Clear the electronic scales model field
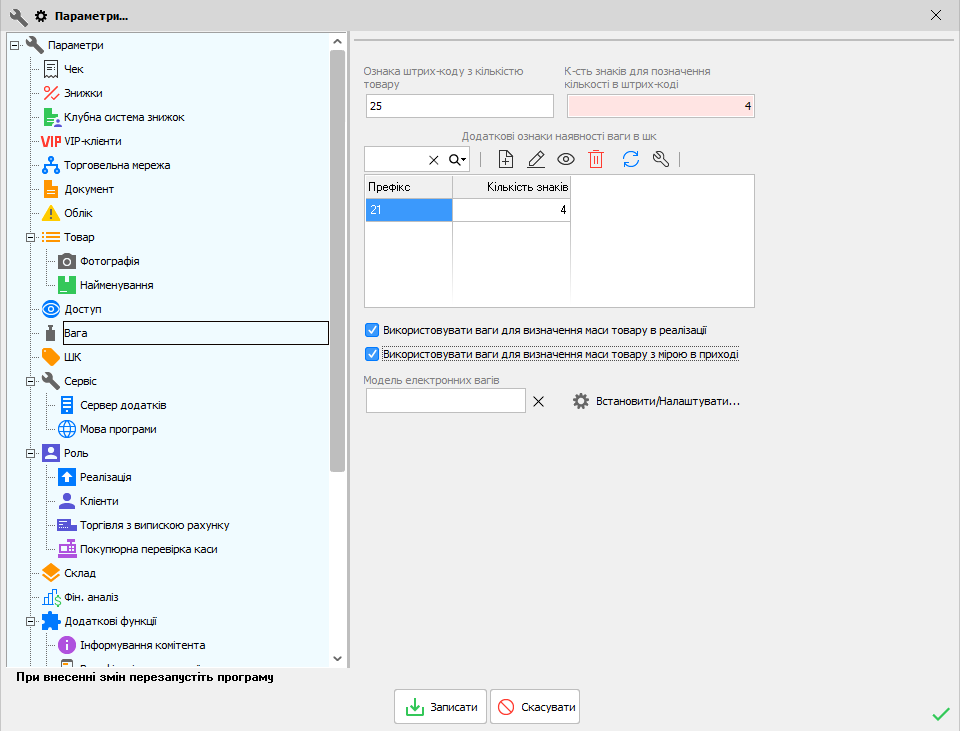The width and height of the screenshot is (960, 731). [538, 401]
